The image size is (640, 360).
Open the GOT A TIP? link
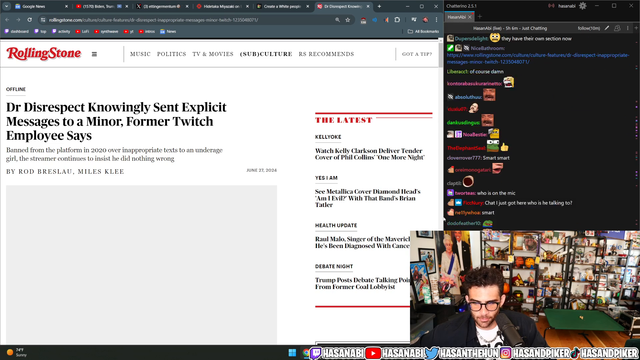[x=417, y=54]
